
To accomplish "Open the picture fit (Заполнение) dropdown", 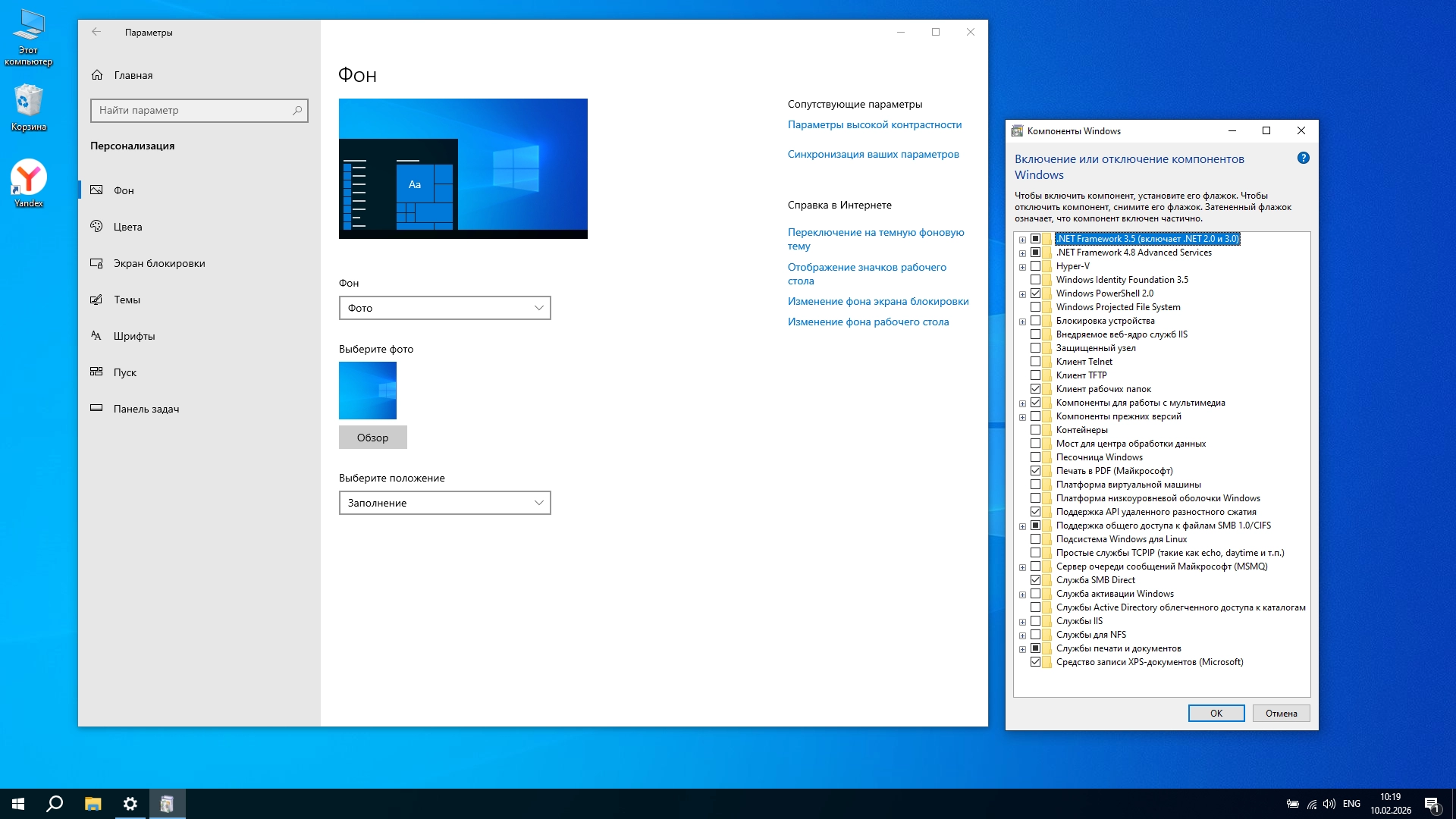I will [x=444, y=503].
